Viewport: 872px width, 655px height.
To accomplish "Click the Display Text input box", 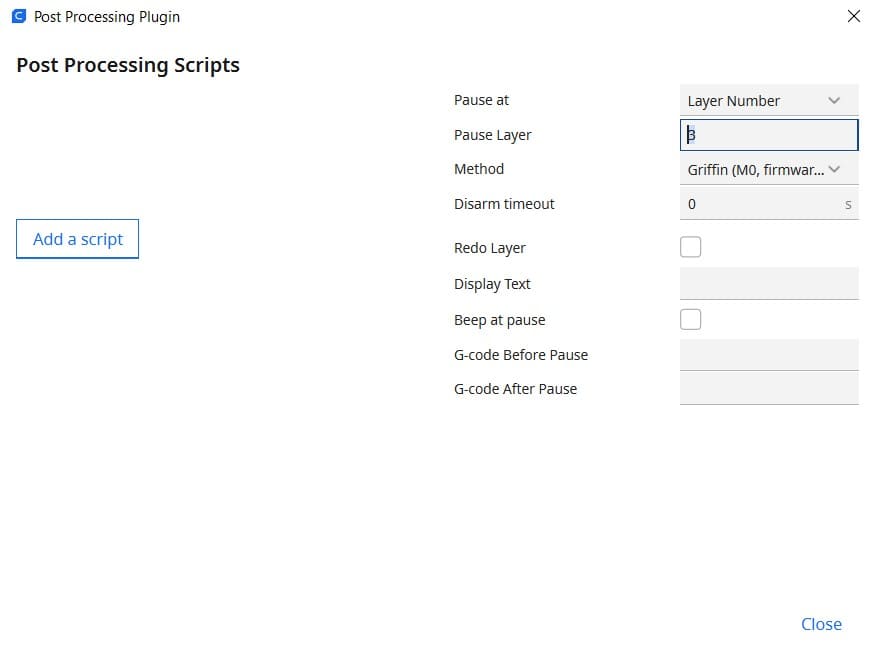I will [x=768, y=284].
